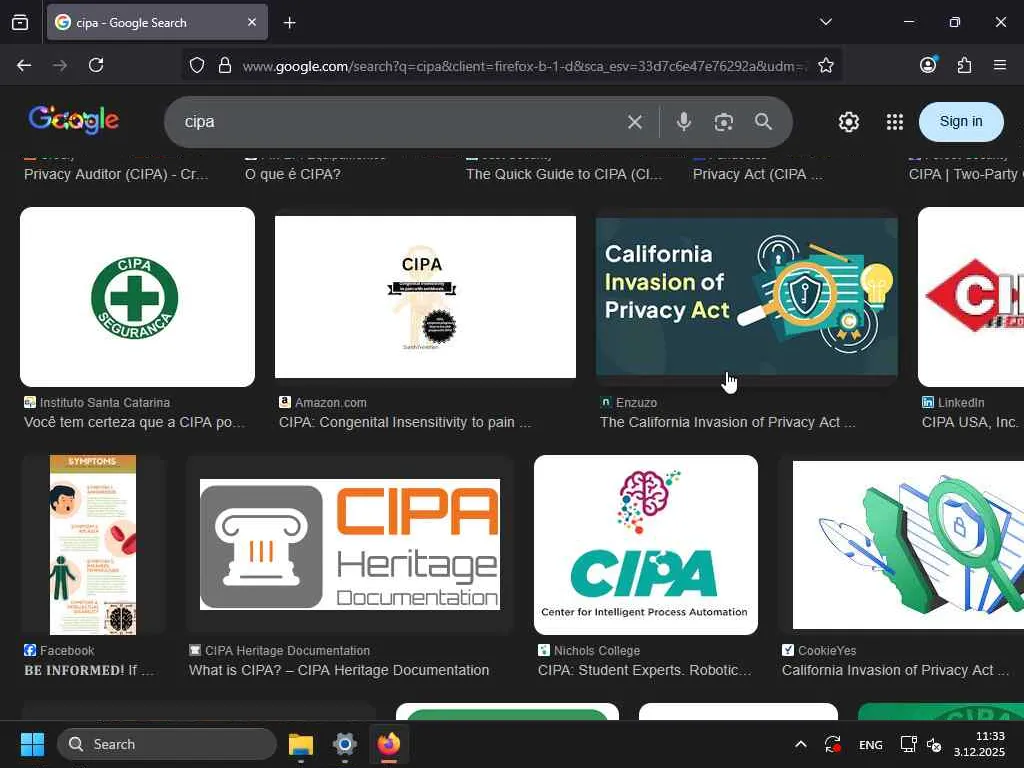Open the ENG language switcher
This screenshot has height=768, width=1024.
click(x=871, y=745)
